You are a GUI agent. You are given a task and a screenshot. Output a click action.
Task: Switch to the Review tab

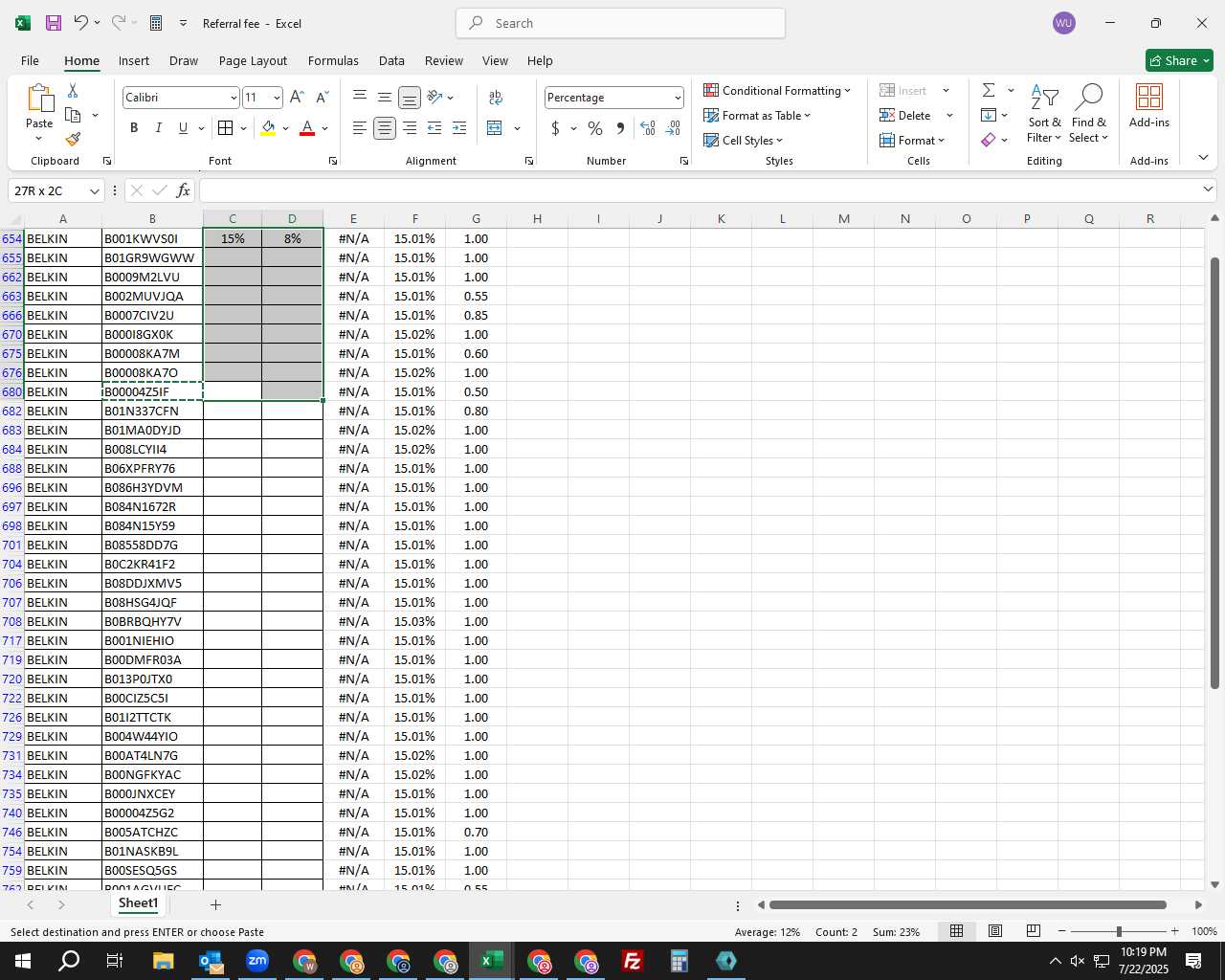(444, 60)
